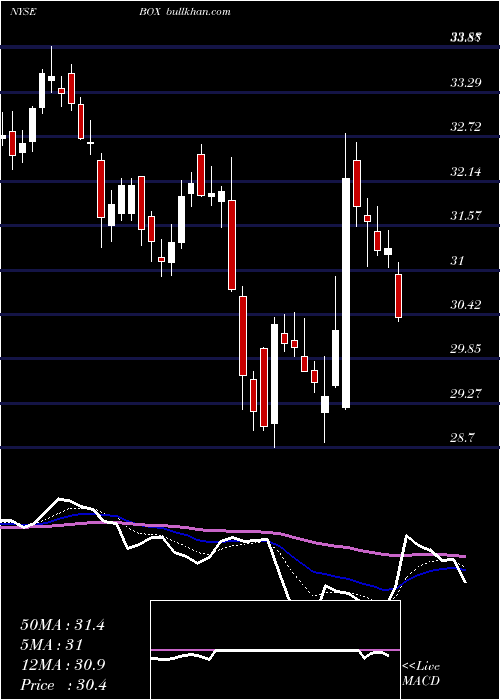Screen dimensions: 500x700
Task: Click the Price : 30.4 readout
Action: coord(62,684)
